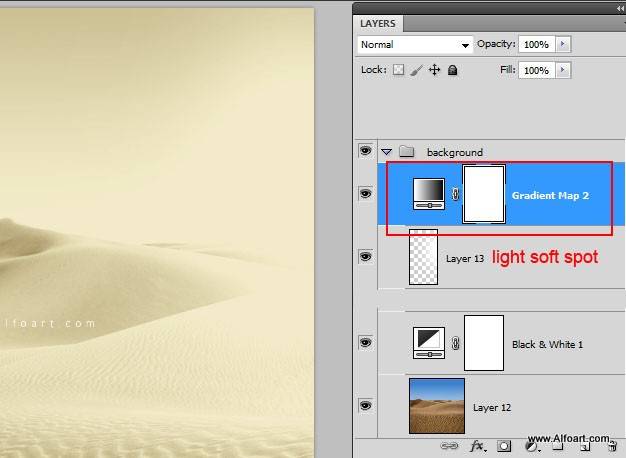The height and width of the screenshot is (458, 626).
Task: Hide the Black & White 1 layer
Action: tap(365, 343)
